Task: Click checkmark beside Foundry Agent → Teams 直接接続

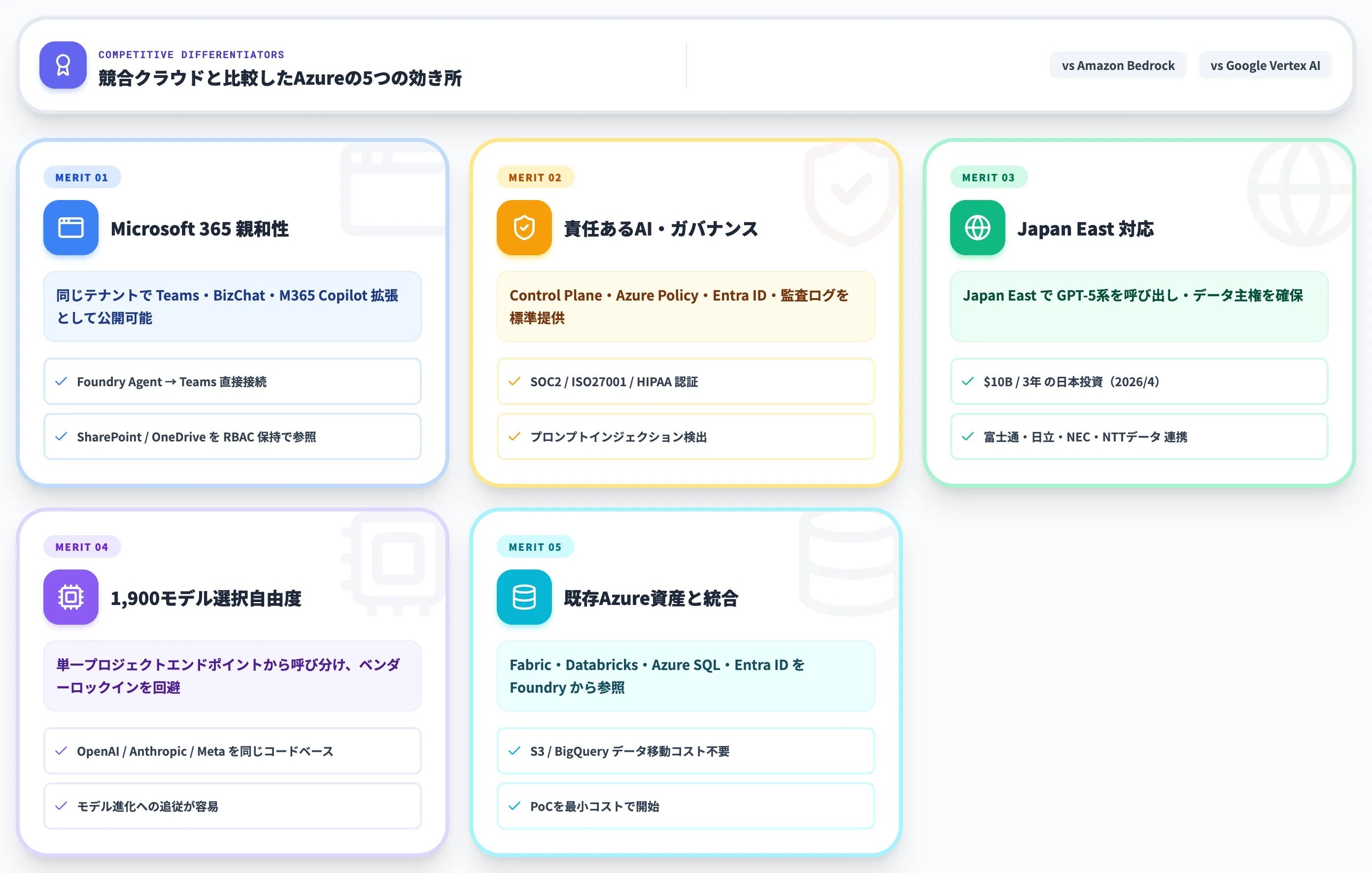Action: 61,381
